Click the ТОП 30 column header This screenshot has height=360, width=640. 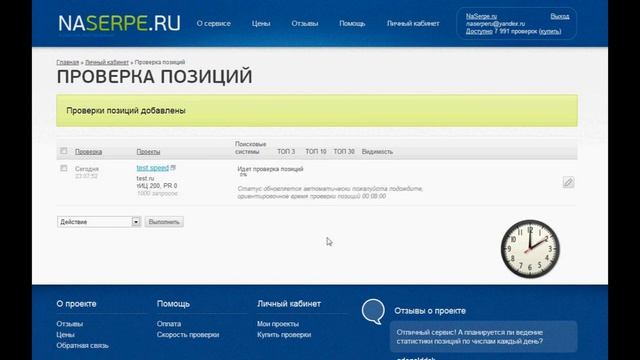coord(344,151)
